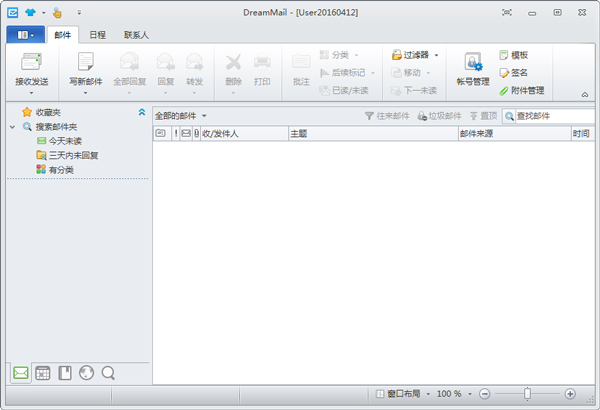Image resolution: width=600 pixels, height=410 pixels.
Task: Switch to the Contacts (联系人) tab
Action: [136, 35]
